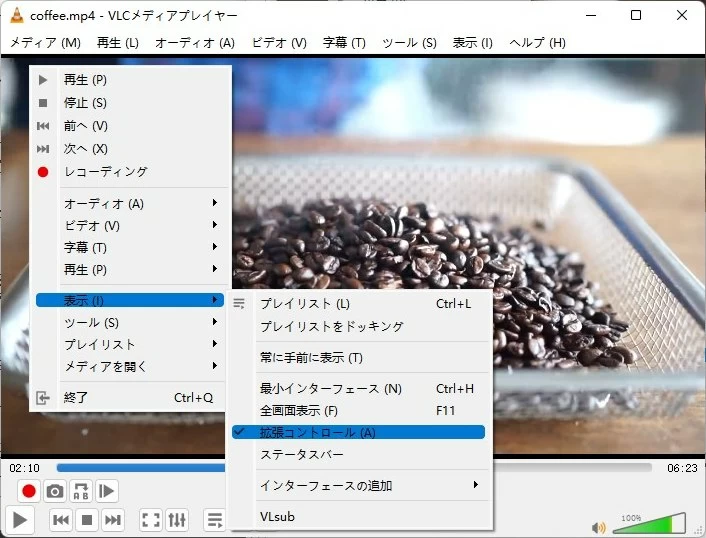Click total duration 06:23 label
The image size is (706, 538).
click(682, 468)
